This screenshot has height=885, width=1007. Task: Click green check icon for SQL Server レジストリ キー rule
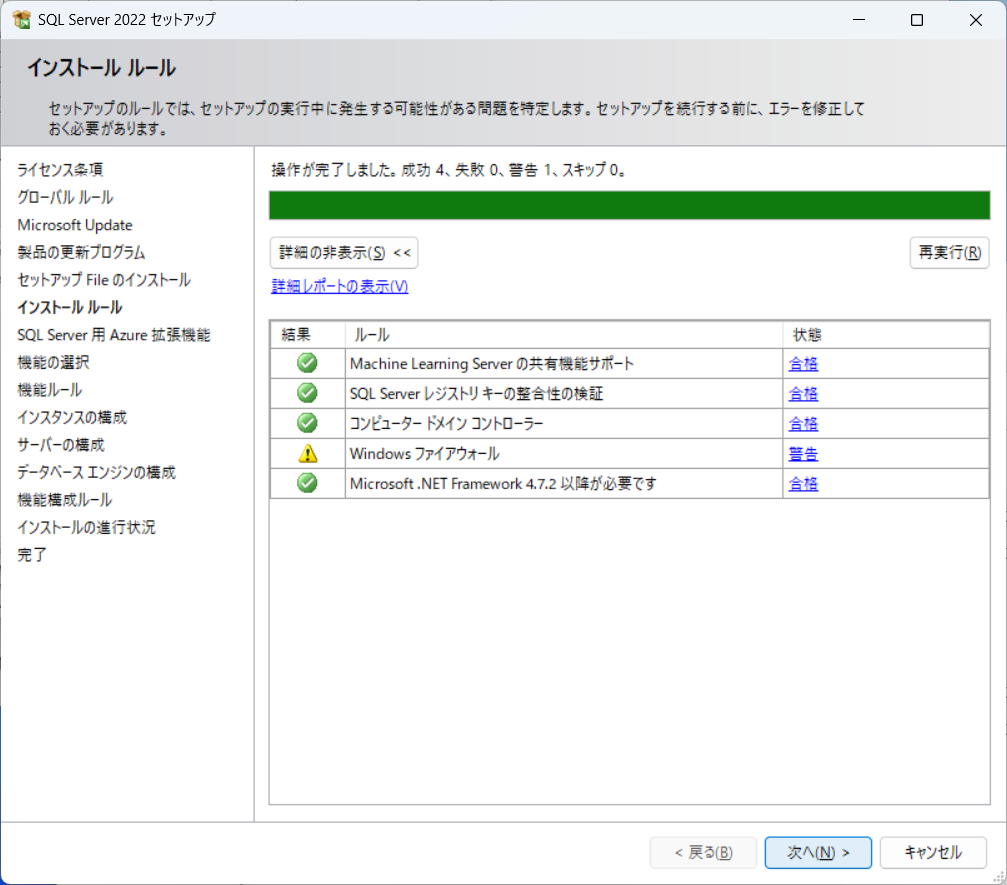pyautogui.click(x=307, y=394)
